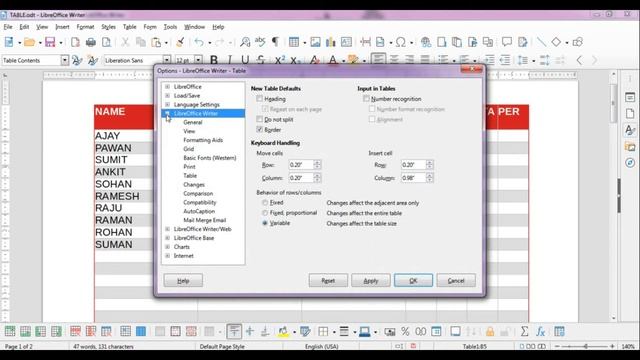
Task: Expand LibreOffice Writer/Web node
Action: tap(167, 229)
